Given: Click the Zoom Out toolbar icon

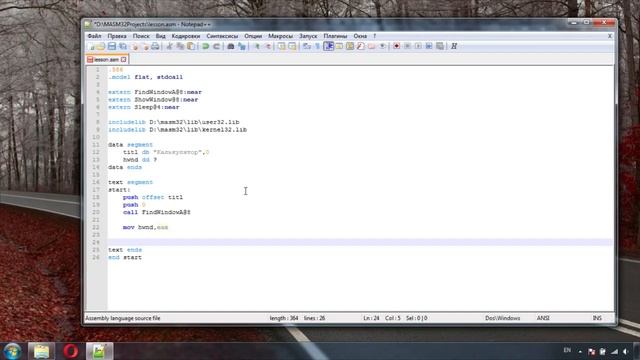Looking at the screenshot, I should pyautogui.click(x=268, y=47).
